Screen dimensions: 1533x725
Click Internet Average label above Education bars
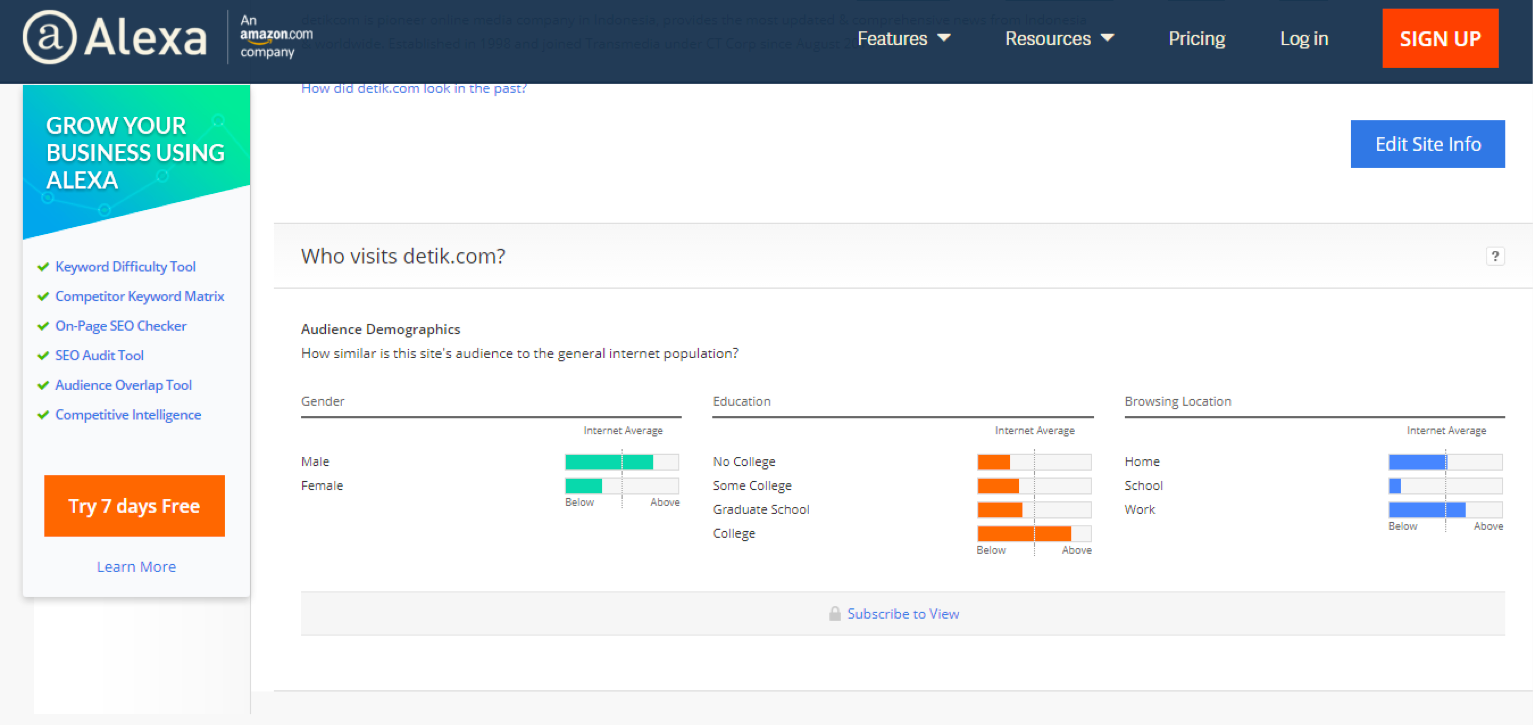coord(1035,431)
